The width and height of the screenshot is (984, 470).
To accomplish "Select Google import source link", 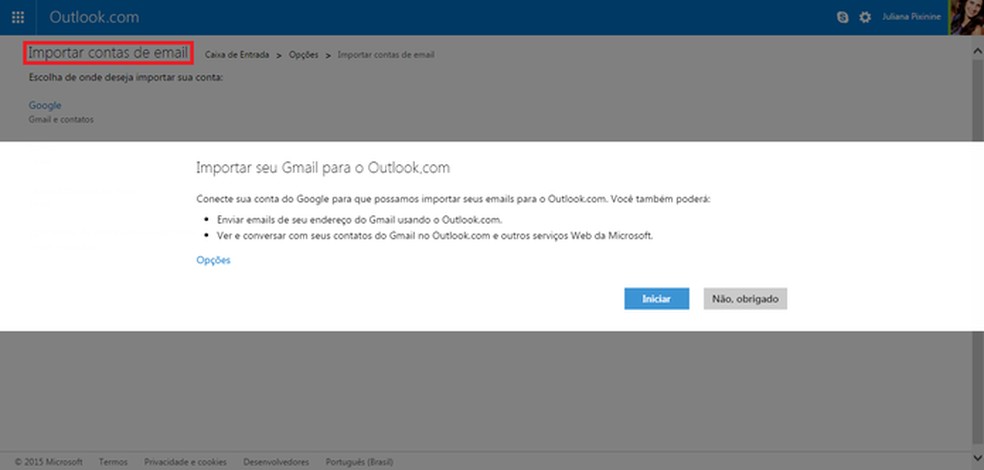I will 45,105.
